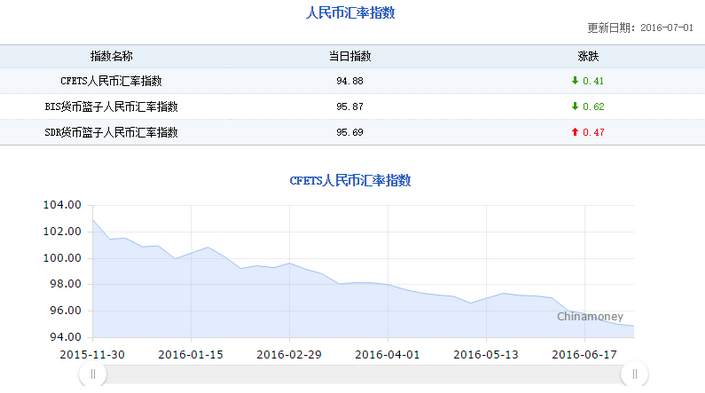This screenshot has width=705, height=393.
Task: Click the 100.00 y-axis label
Action: coord(62,258)
